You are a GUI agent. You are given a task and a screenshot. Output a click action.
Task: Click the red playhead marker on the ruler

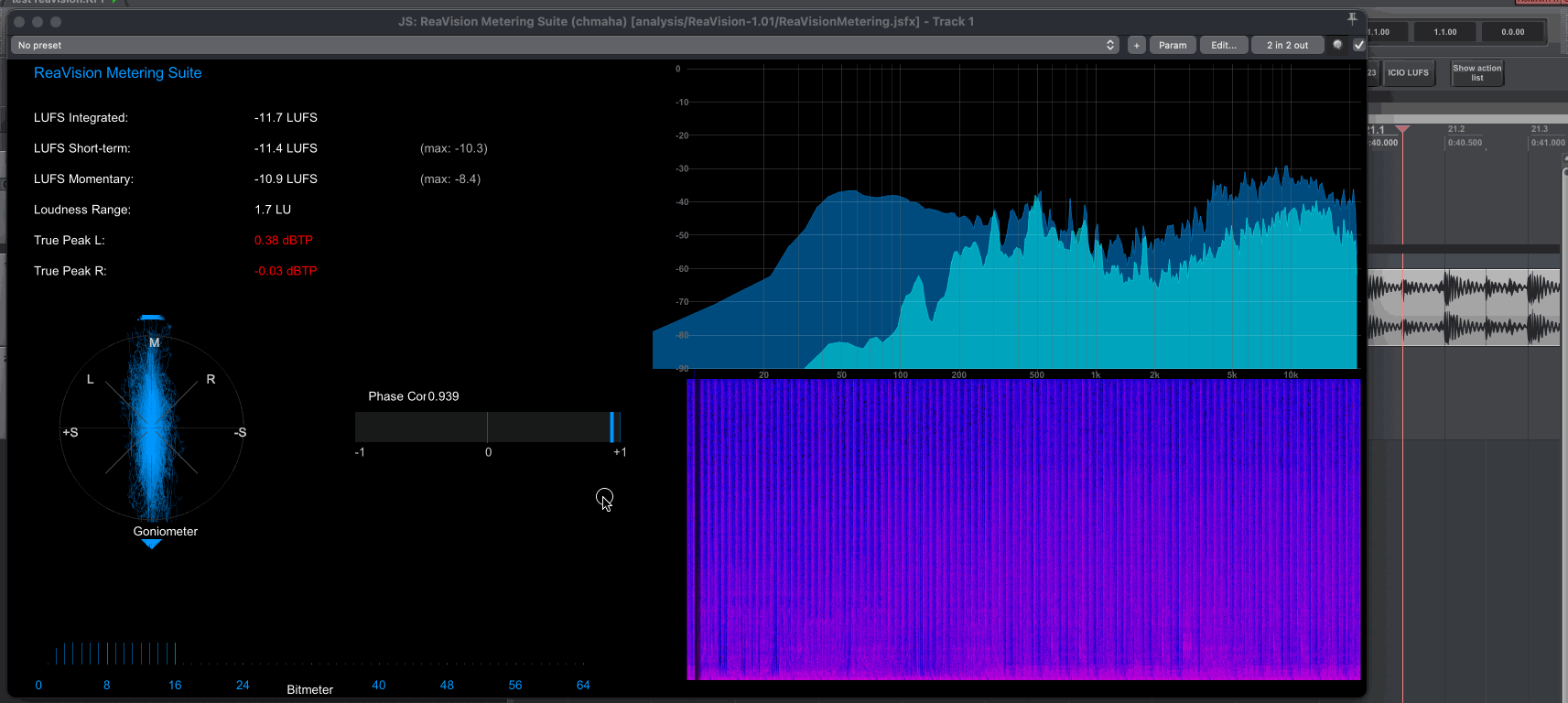tap(1402, 130)
